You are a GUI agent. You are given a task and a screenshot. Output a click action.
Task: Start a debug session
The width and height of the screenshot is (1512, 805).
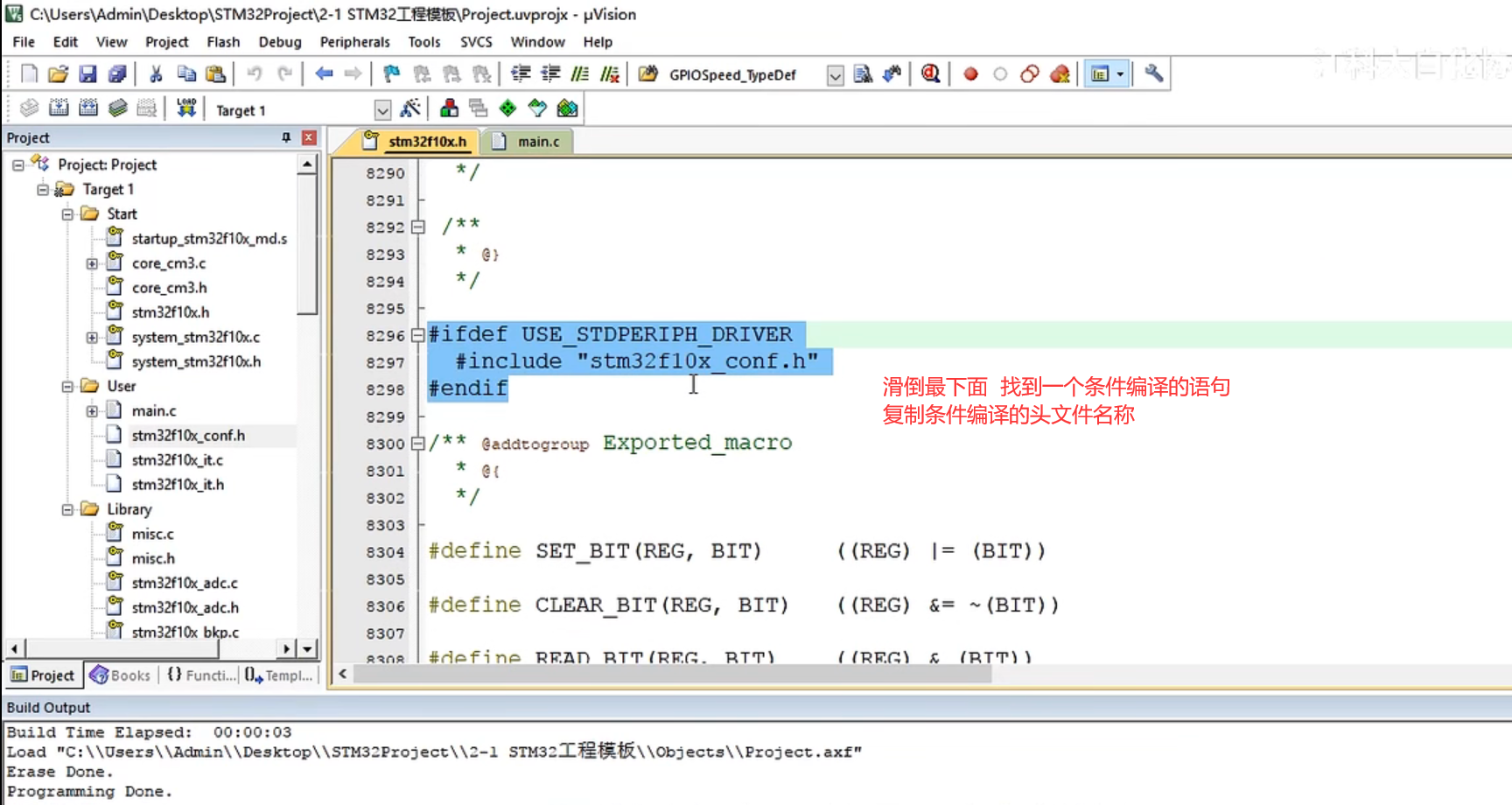point(929,73)
